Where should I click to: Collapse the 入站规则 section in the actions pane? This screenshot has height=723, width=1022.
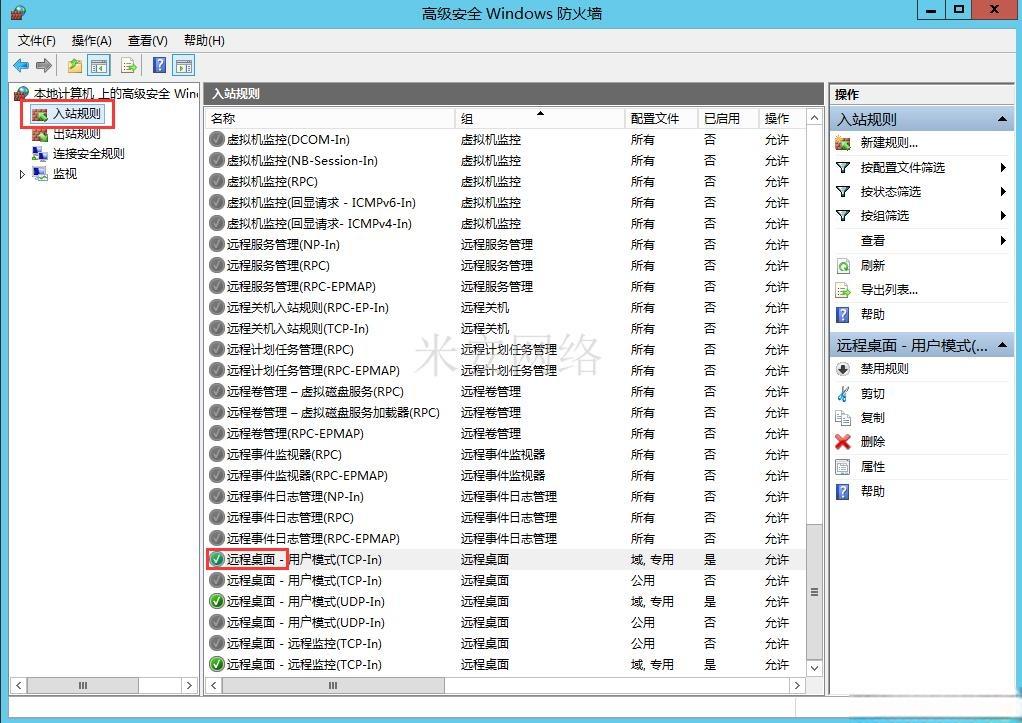(x=1002, y=119)
